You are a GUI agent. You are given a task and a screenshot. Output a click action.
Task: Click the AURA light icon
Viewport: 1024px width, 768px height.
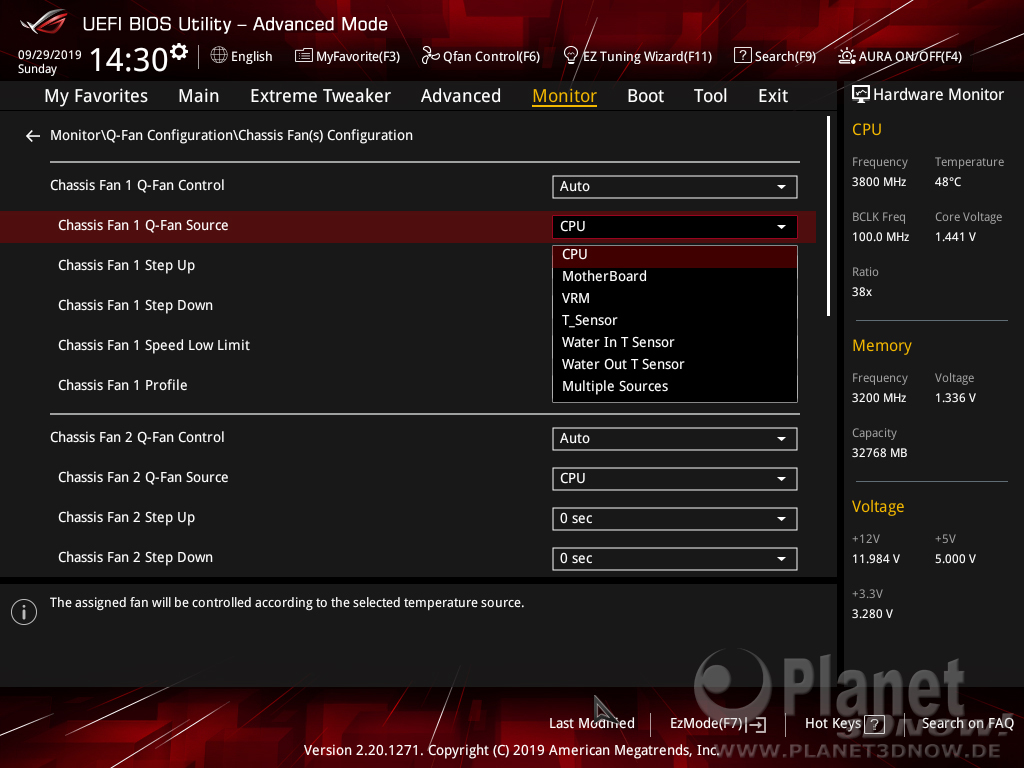(x=846, y=56)
